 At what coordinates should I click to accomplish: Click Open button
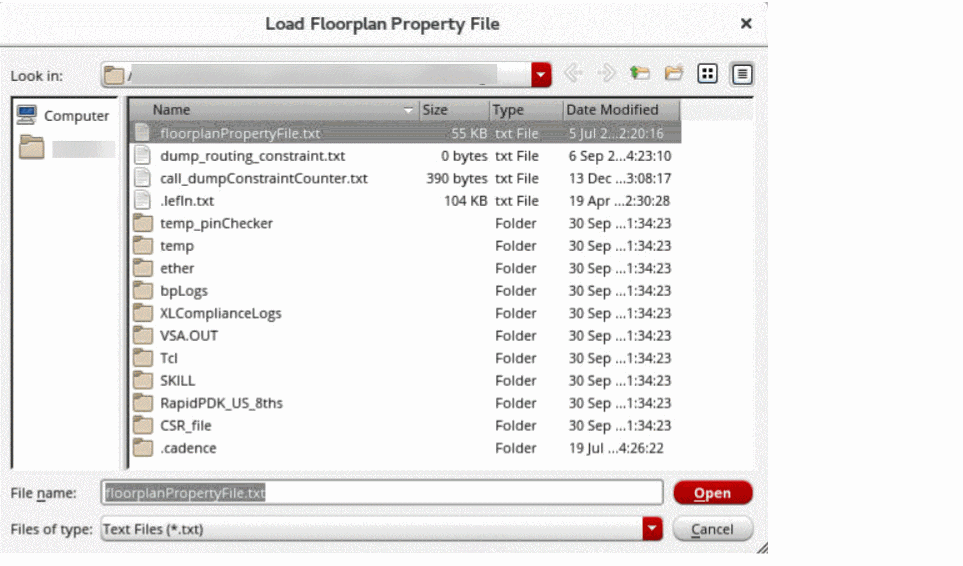pyautogui.click(x=712, y=493)
